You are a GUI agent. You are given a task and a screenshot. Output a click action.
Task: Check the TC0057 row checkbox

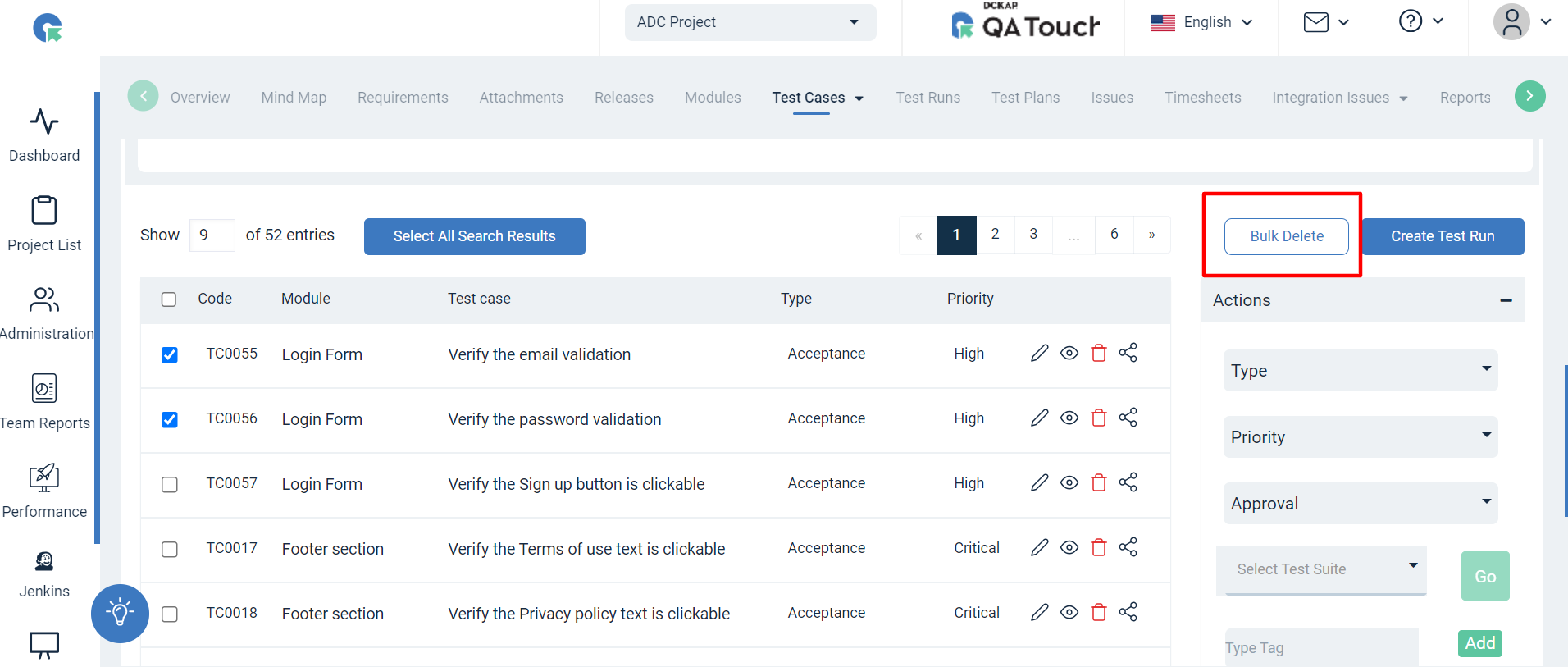tap(170, 485)
